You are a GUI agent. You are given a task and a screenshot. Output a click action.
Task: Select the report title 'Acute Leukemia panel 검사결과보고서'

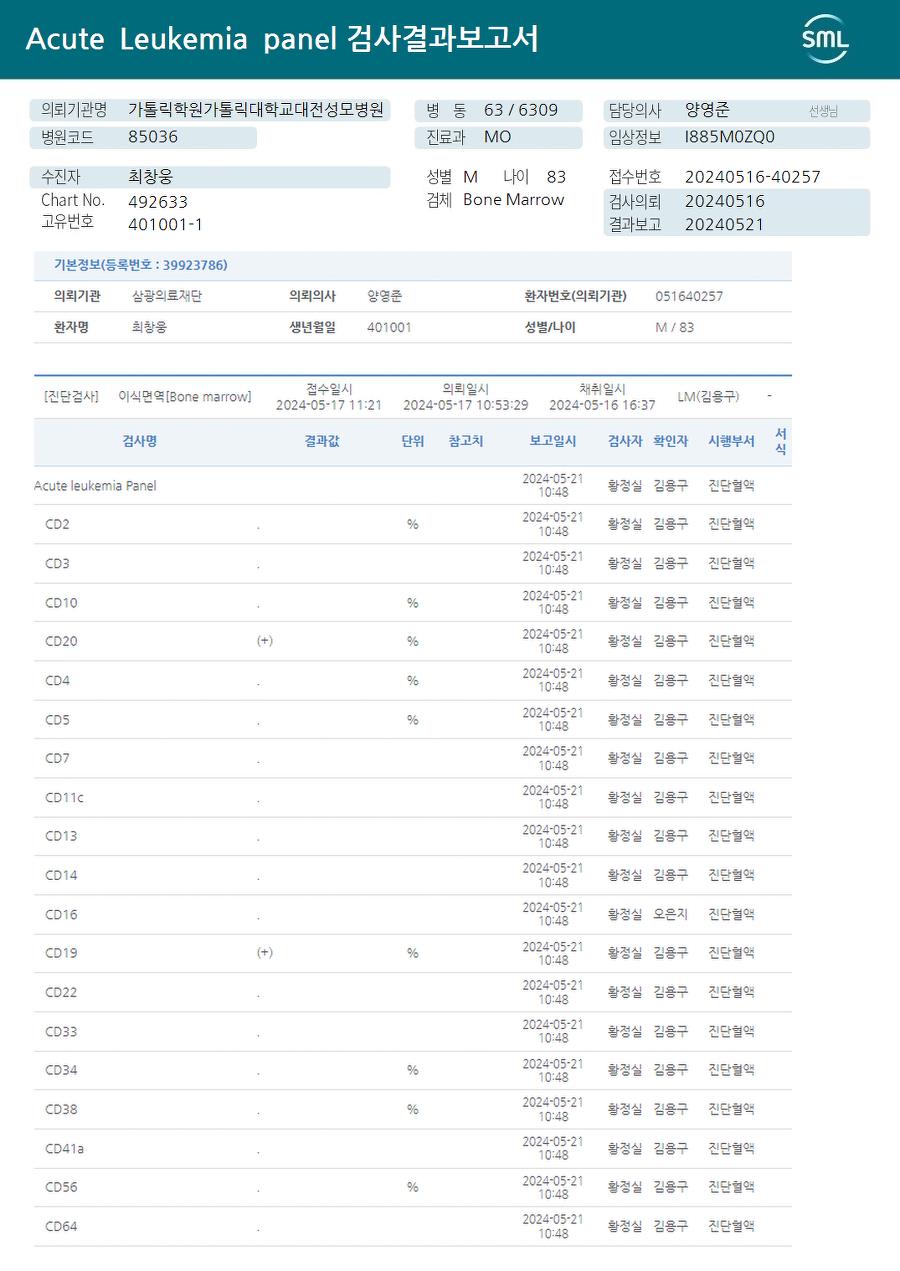click(x=282, y=39)
